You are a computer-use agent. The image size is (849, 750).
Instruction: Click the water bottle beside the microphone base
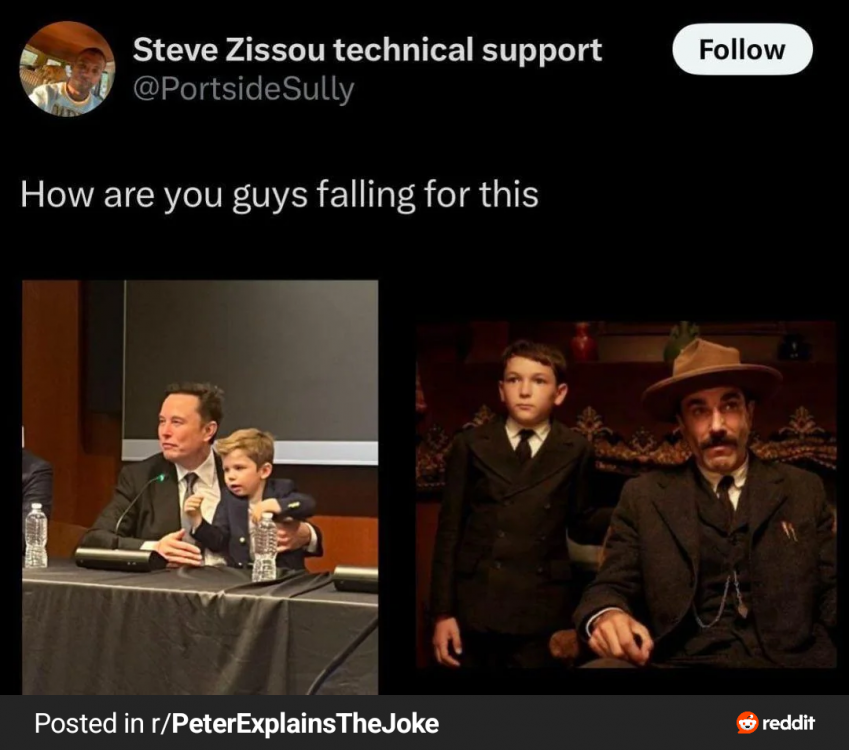[x=36, y=536]
